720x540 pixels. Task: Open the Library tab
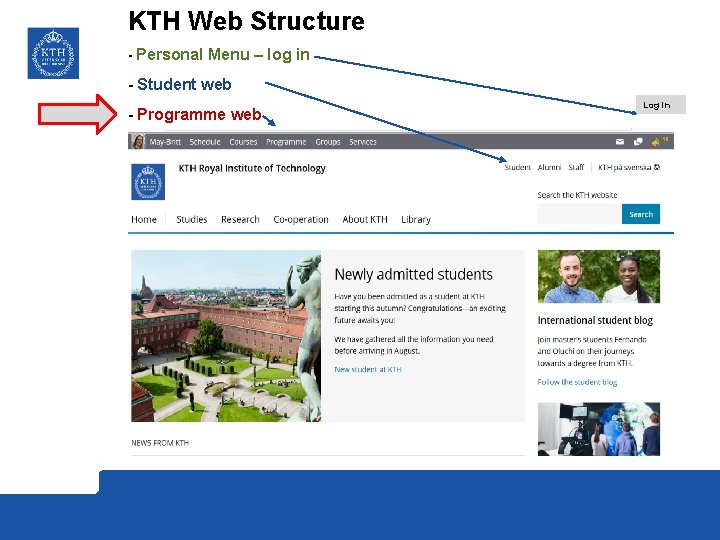(x=416, y=219)
